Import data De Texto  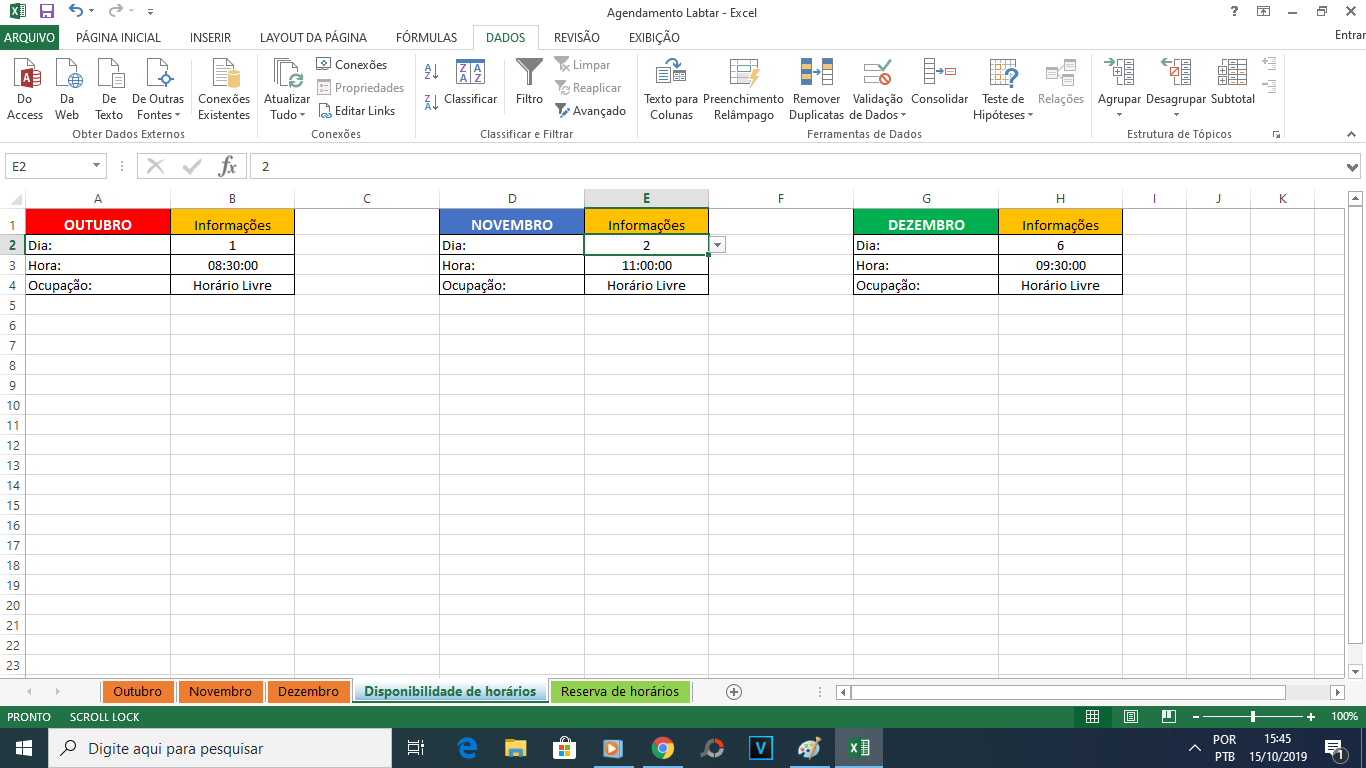pyautogui.click(x=109, y=89)
